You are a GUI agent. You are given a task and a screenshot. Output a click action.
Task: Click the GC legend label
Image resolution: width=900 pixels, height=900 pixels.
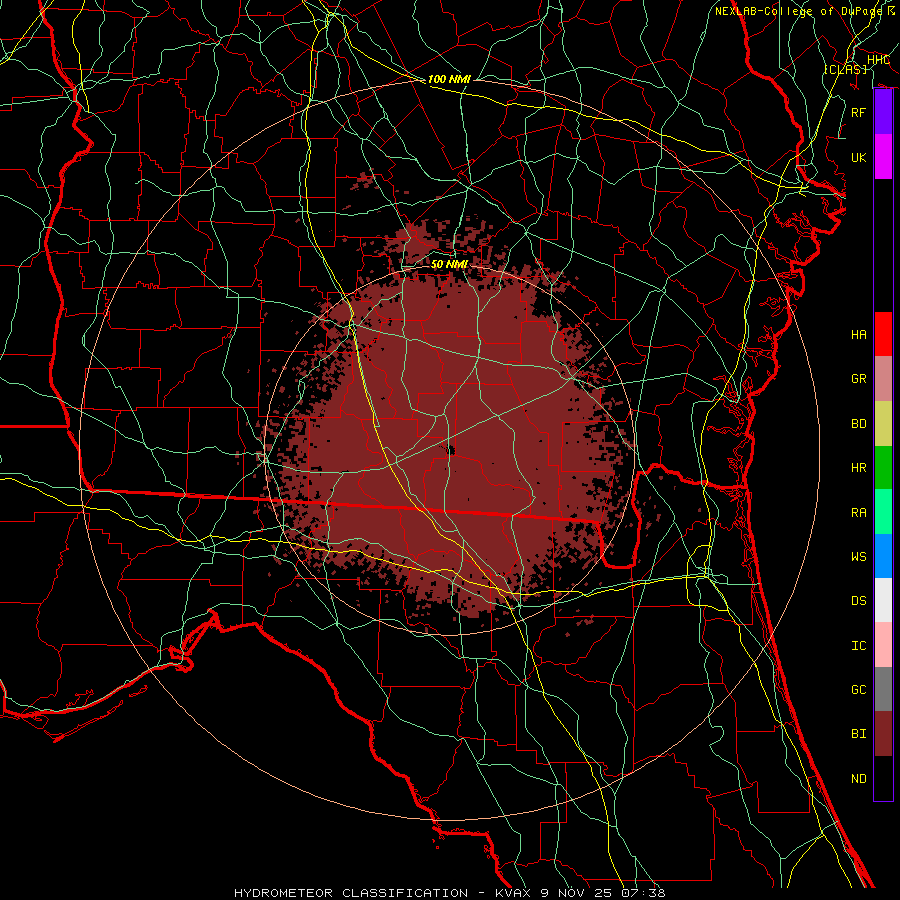pyautogui.click(x=859, y=690)
